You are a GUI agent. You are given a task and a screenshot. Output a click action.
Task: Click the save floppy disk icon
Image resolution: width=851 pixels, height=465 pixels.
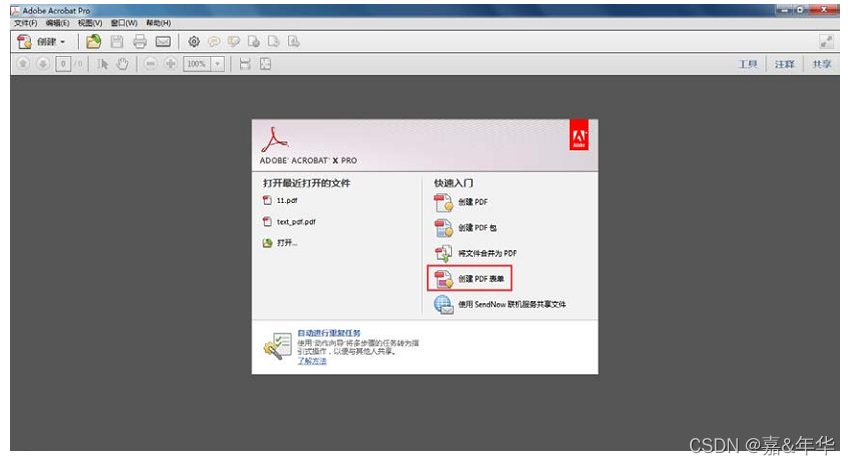(117, 41)
